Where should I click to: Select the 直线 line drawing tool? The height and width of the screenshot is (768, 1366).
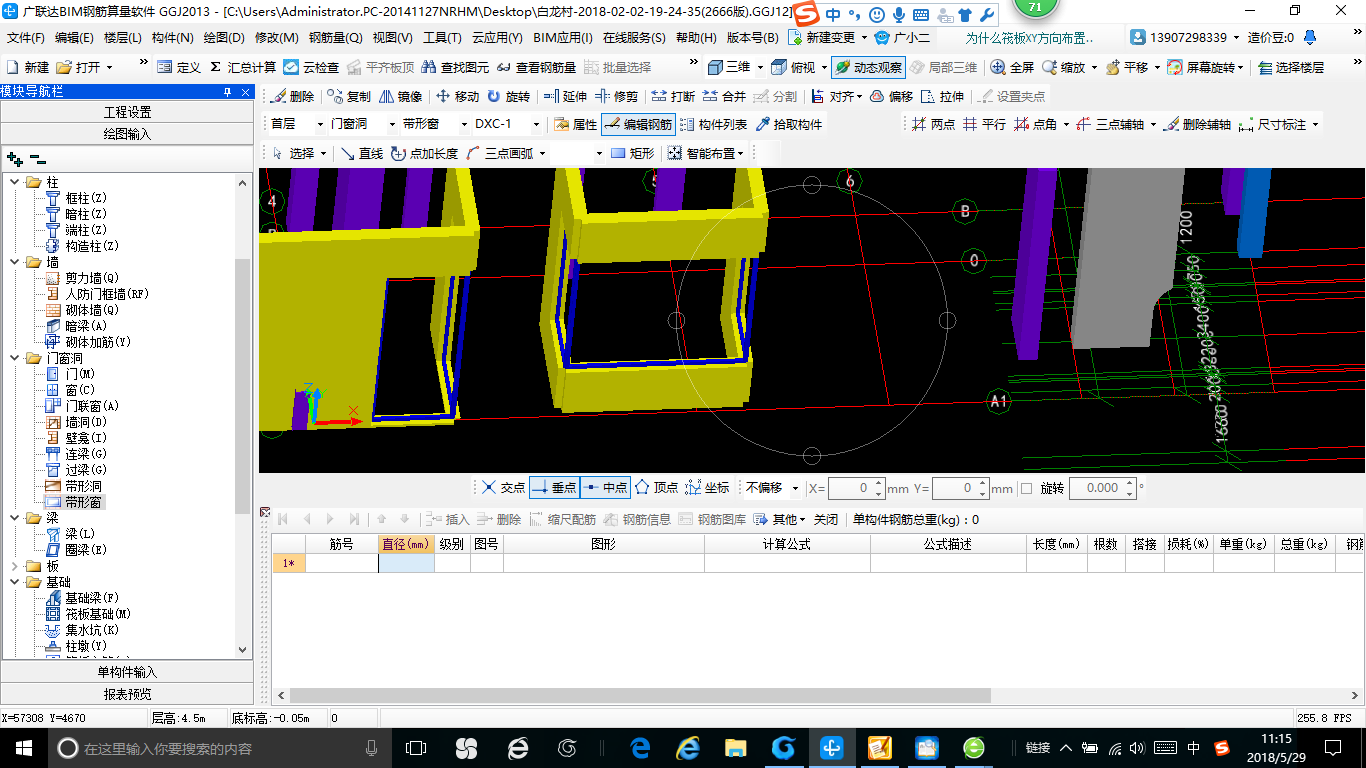(x=362, y=153)
